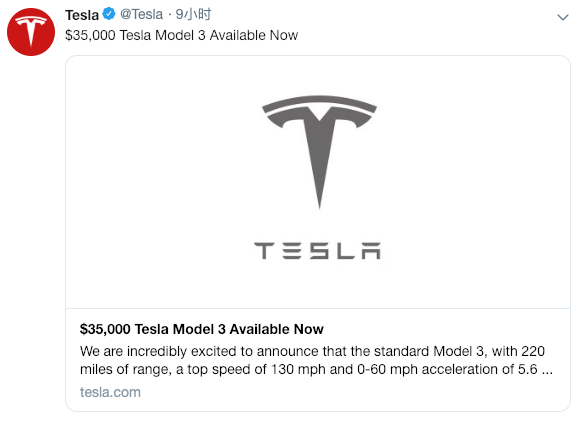This screenshot has height=421, width=580.
Task: Visit the @Tesla handle link
Action: (x=141, y=14)
